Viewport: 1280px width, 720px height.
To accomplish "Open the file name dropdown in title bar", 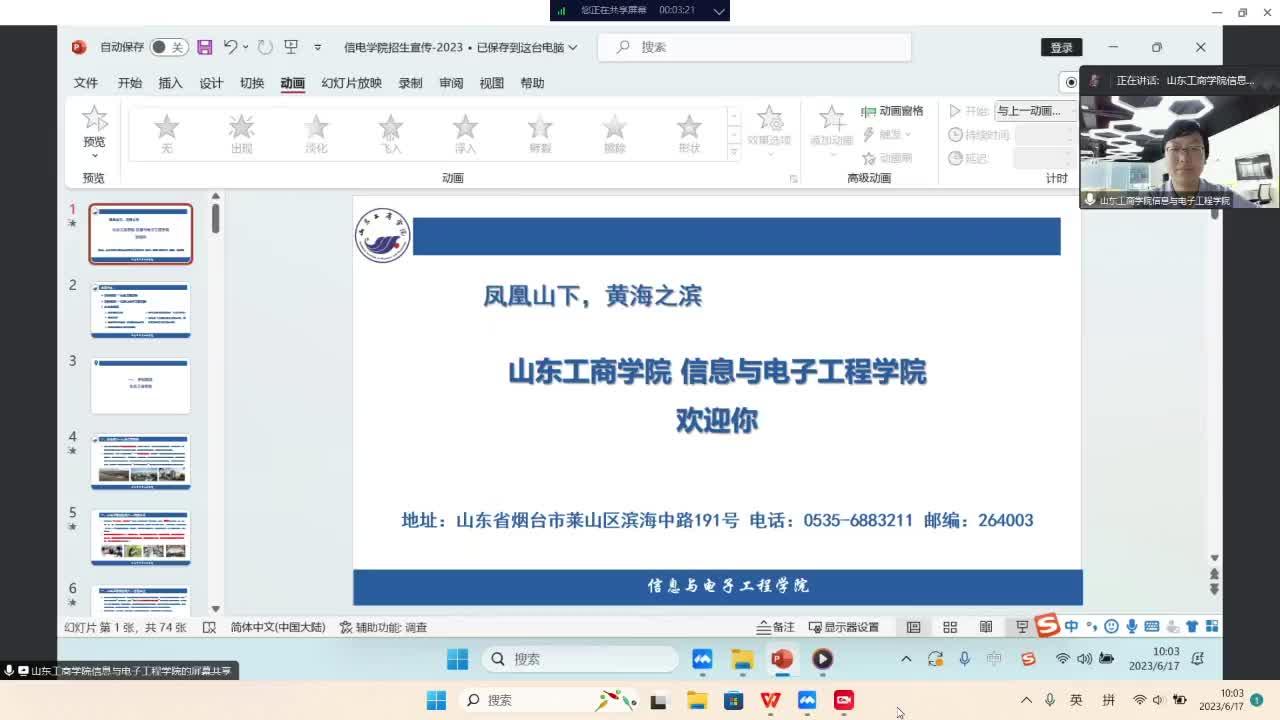I will [x=572, y=47].
